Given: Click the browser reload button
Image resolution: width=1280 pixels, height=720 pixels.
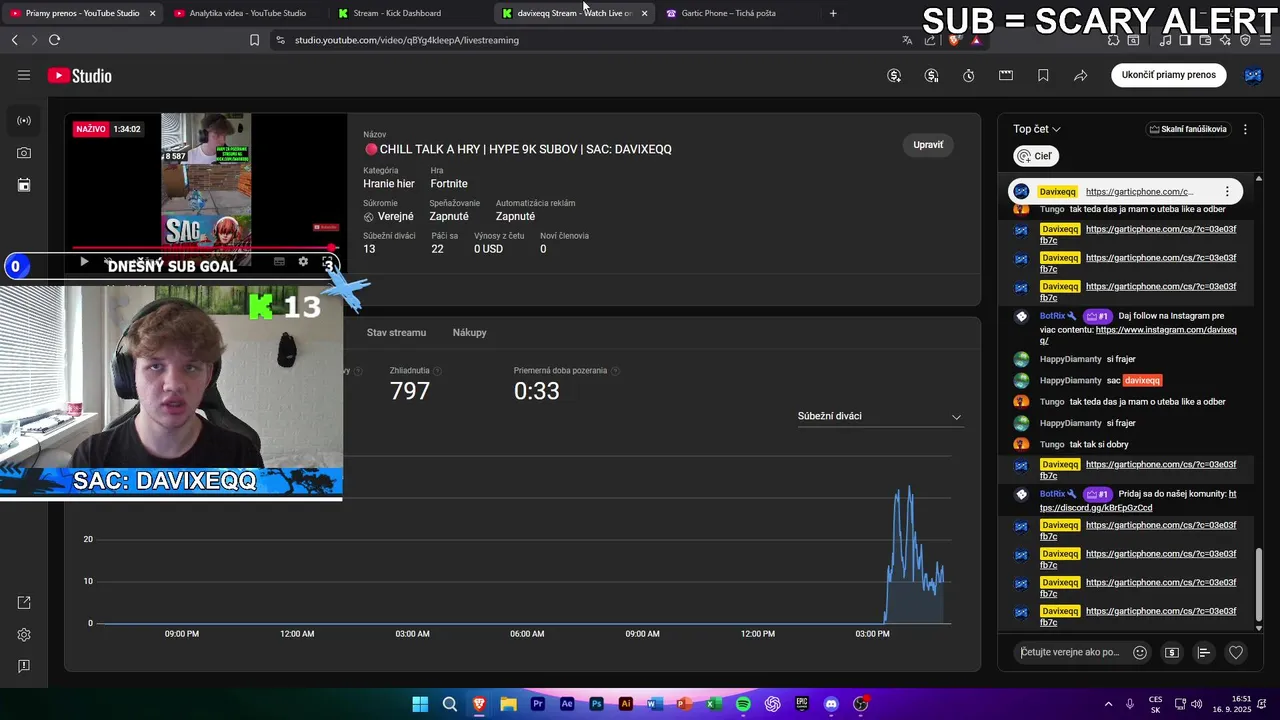Looking at the screenshot, I should click(54, 40).
